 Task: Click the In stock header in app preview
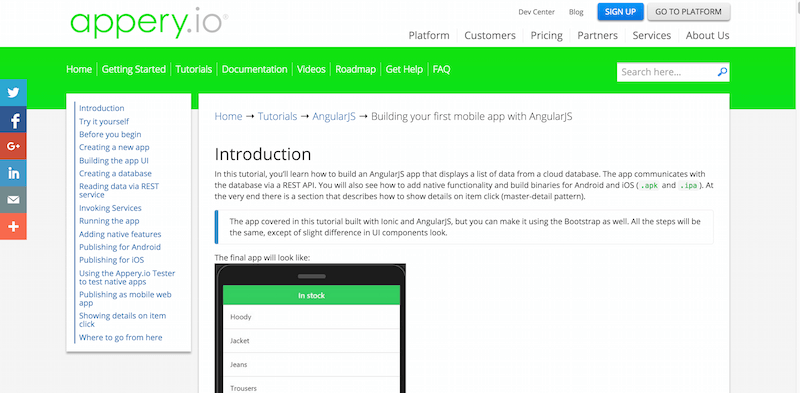[311, 295]
